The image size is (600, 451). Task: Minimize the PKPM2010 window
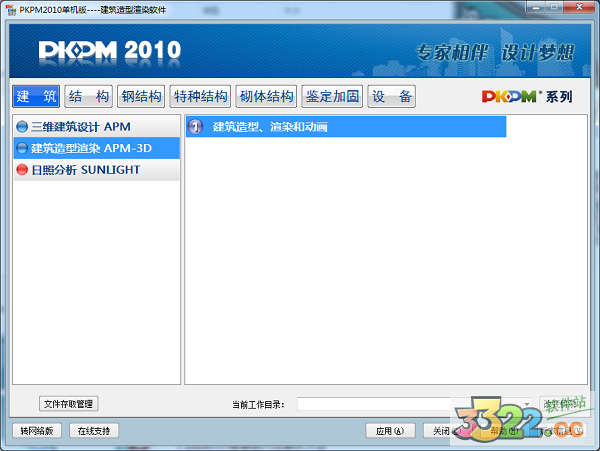pos(536,7)
